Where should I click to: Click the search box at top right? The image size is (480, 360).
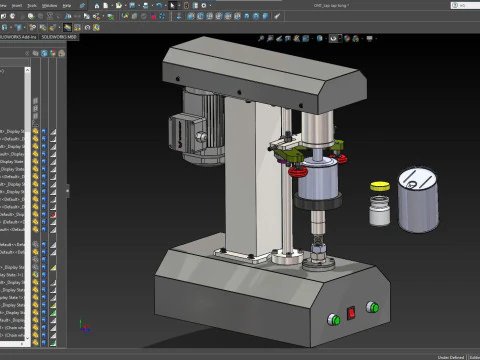(465, 5)
